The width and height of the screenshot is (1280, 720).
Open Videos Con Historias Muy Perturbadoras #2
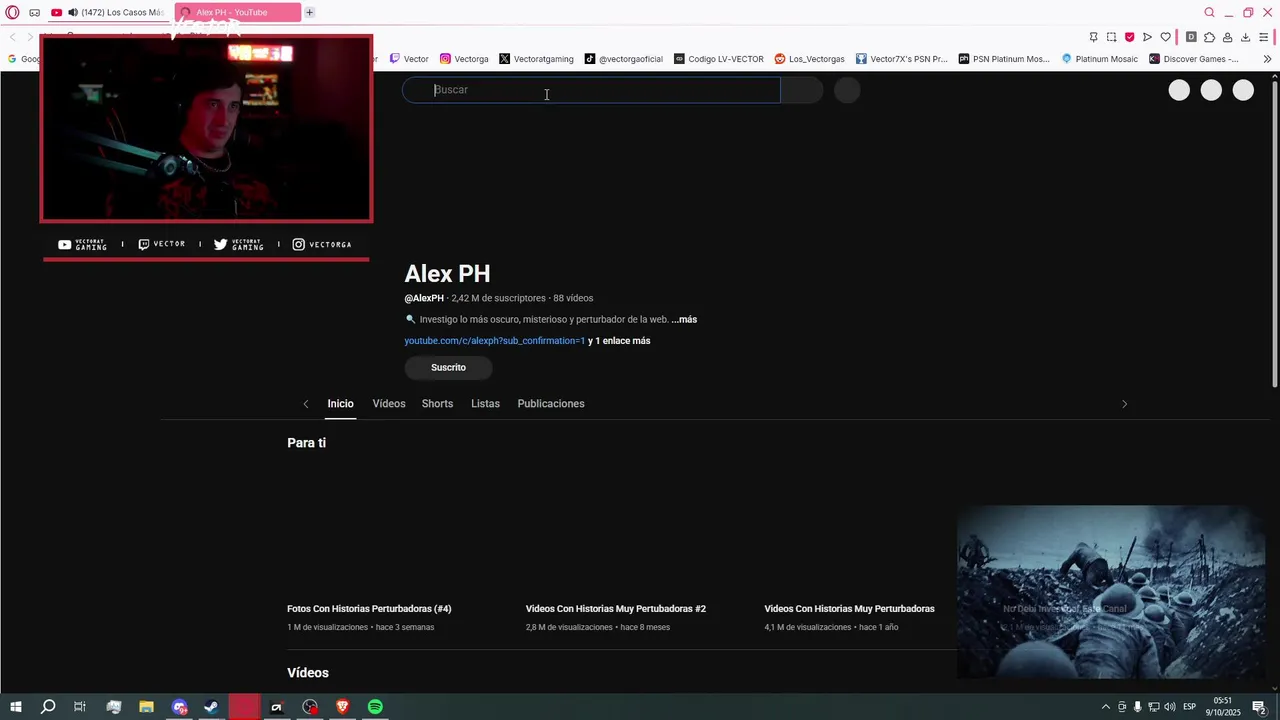click(x=616, y=609)
